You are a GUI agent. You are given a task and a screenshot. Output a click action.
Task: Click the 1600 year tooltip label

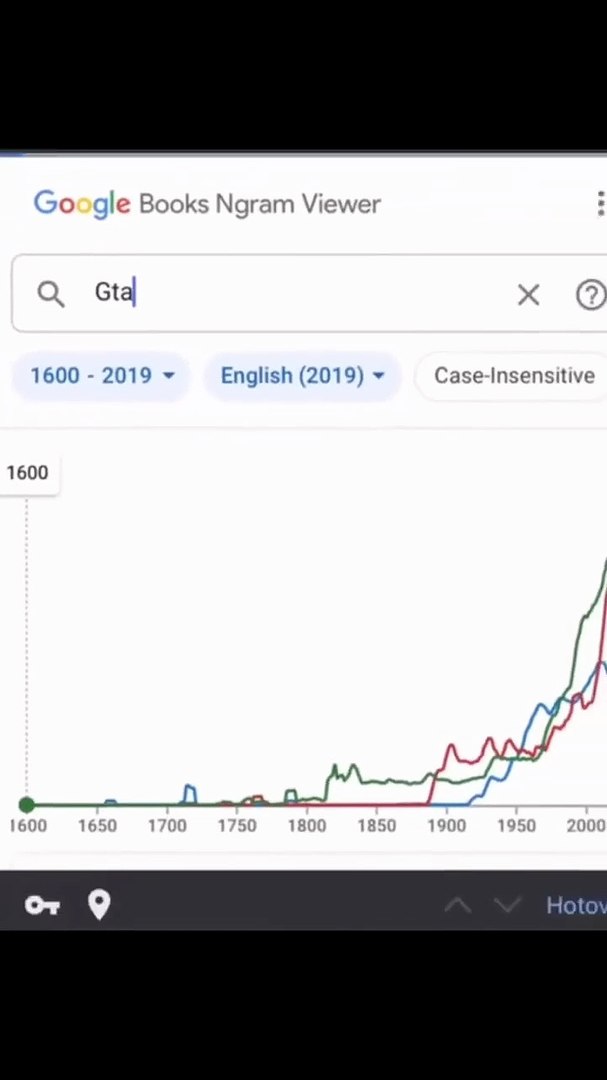[x=28, y=473]
